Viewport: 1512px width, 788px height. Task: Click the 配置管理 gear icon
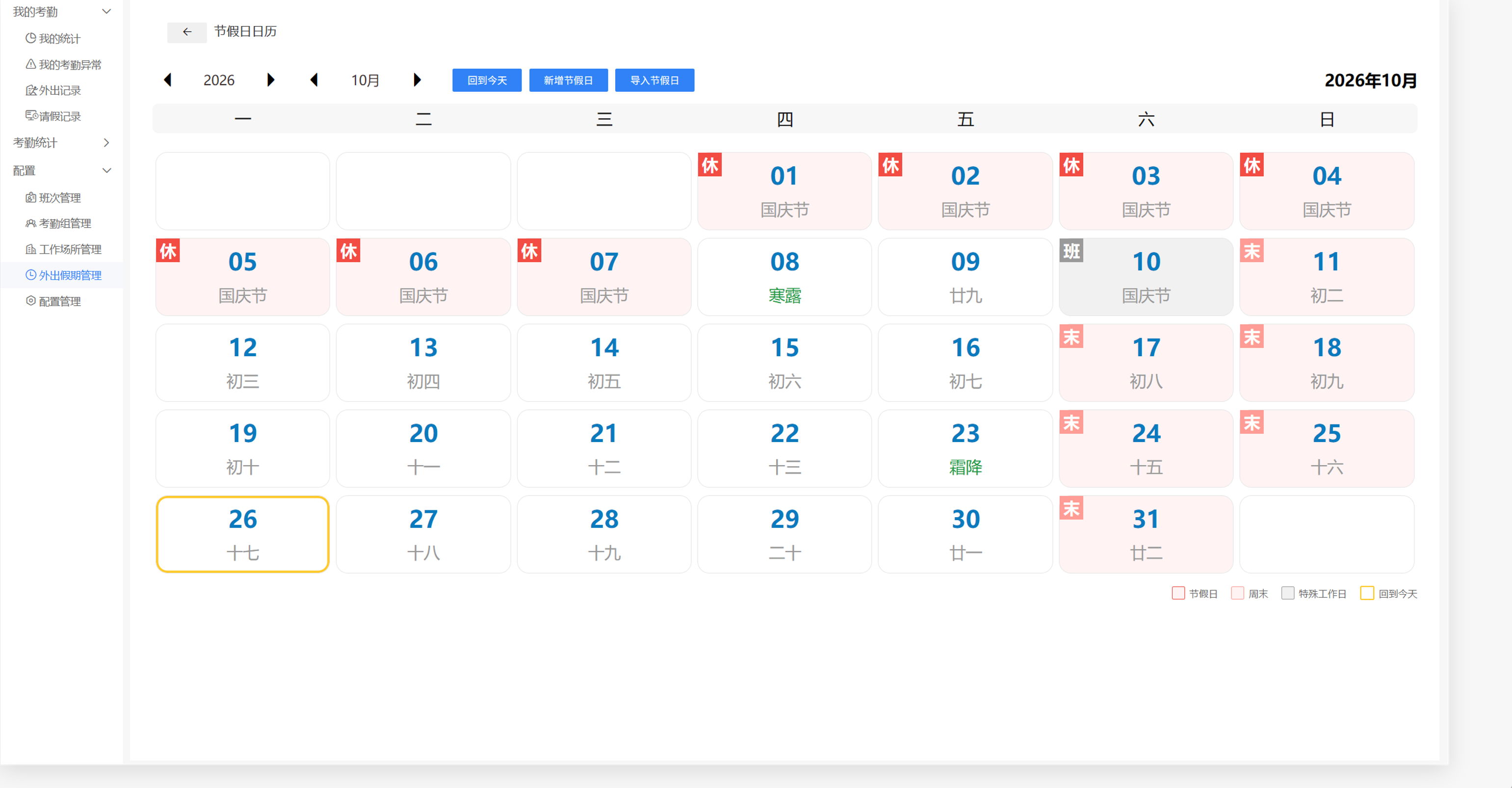coord(30,301)
